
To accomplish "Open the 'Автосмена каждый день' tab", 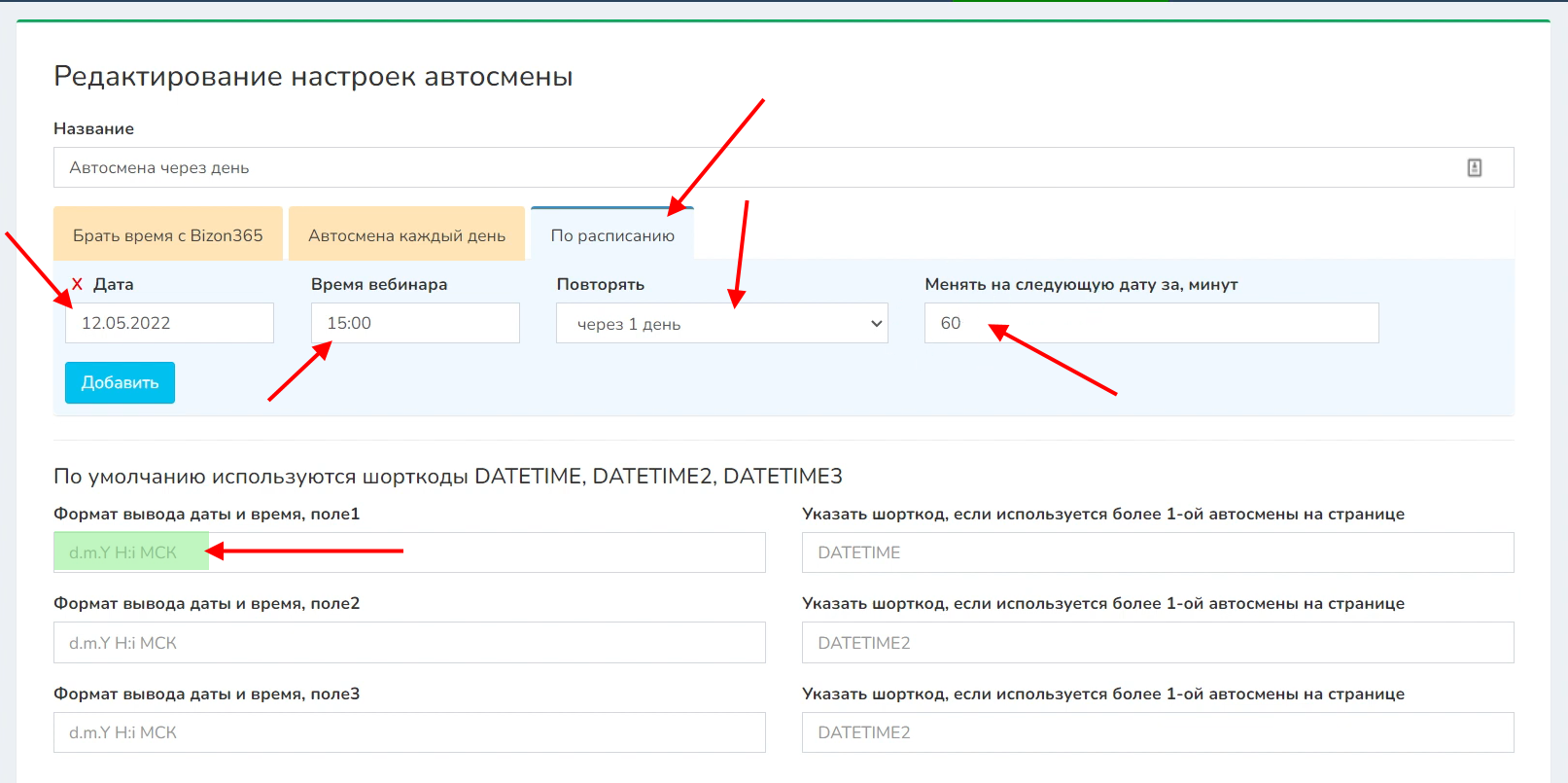I will pyautogui.click(x=406, y=234).
